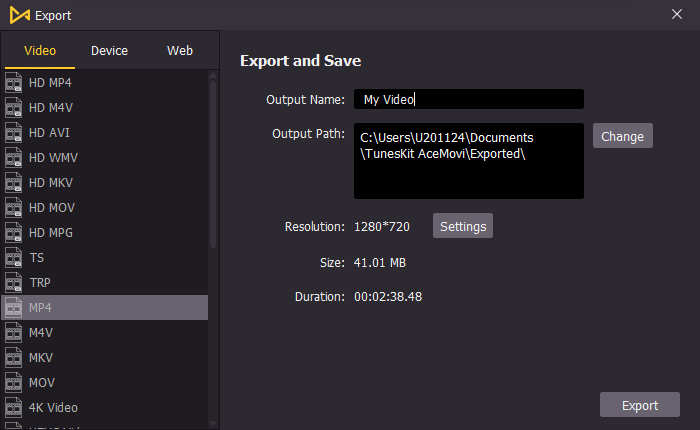The image size is (700, 430).
Task: Click the TS format icon
Action: point(13,258)
